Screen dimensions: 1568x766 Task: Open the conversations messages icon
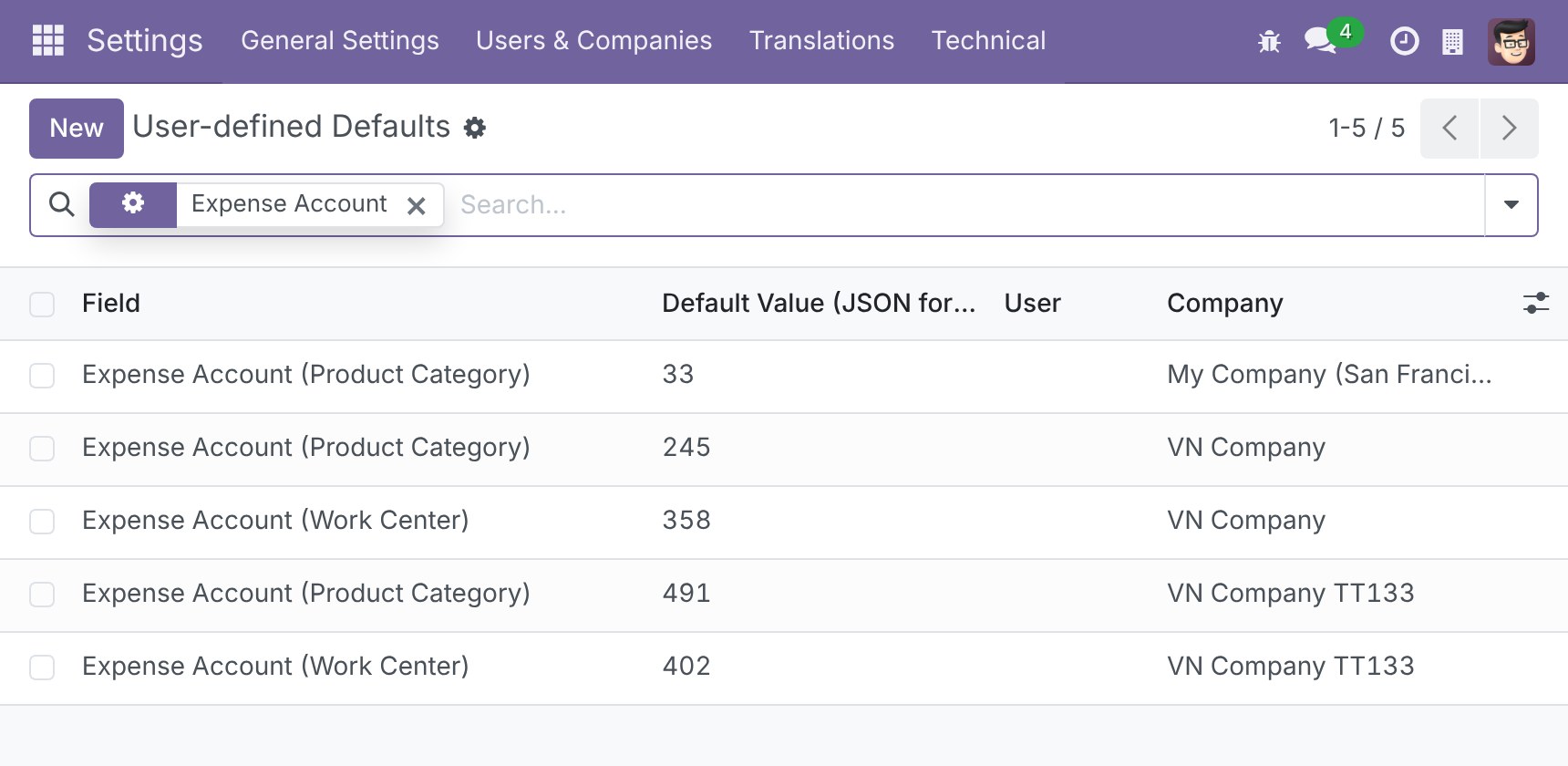pos(1320,41)
